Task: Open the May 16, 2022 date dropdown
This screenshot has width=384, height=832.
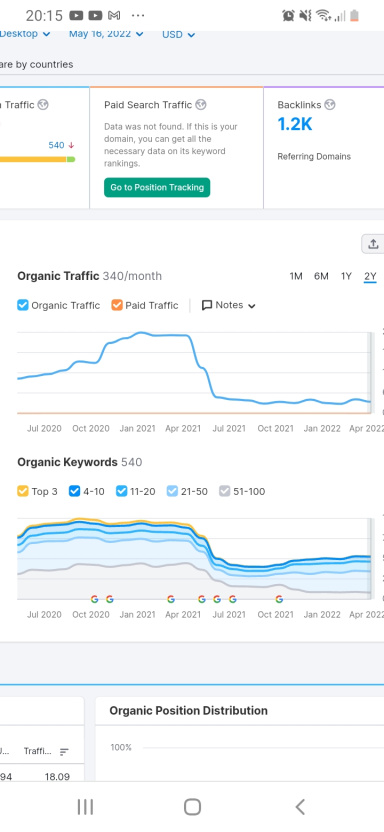Action: click(106, 34)
